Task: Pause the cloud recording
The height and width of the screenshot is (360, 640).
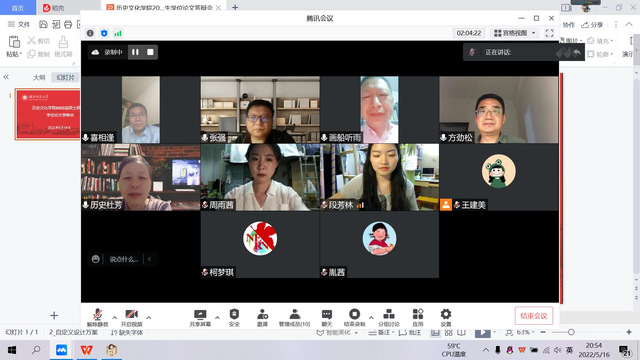Action: point(135,52)
